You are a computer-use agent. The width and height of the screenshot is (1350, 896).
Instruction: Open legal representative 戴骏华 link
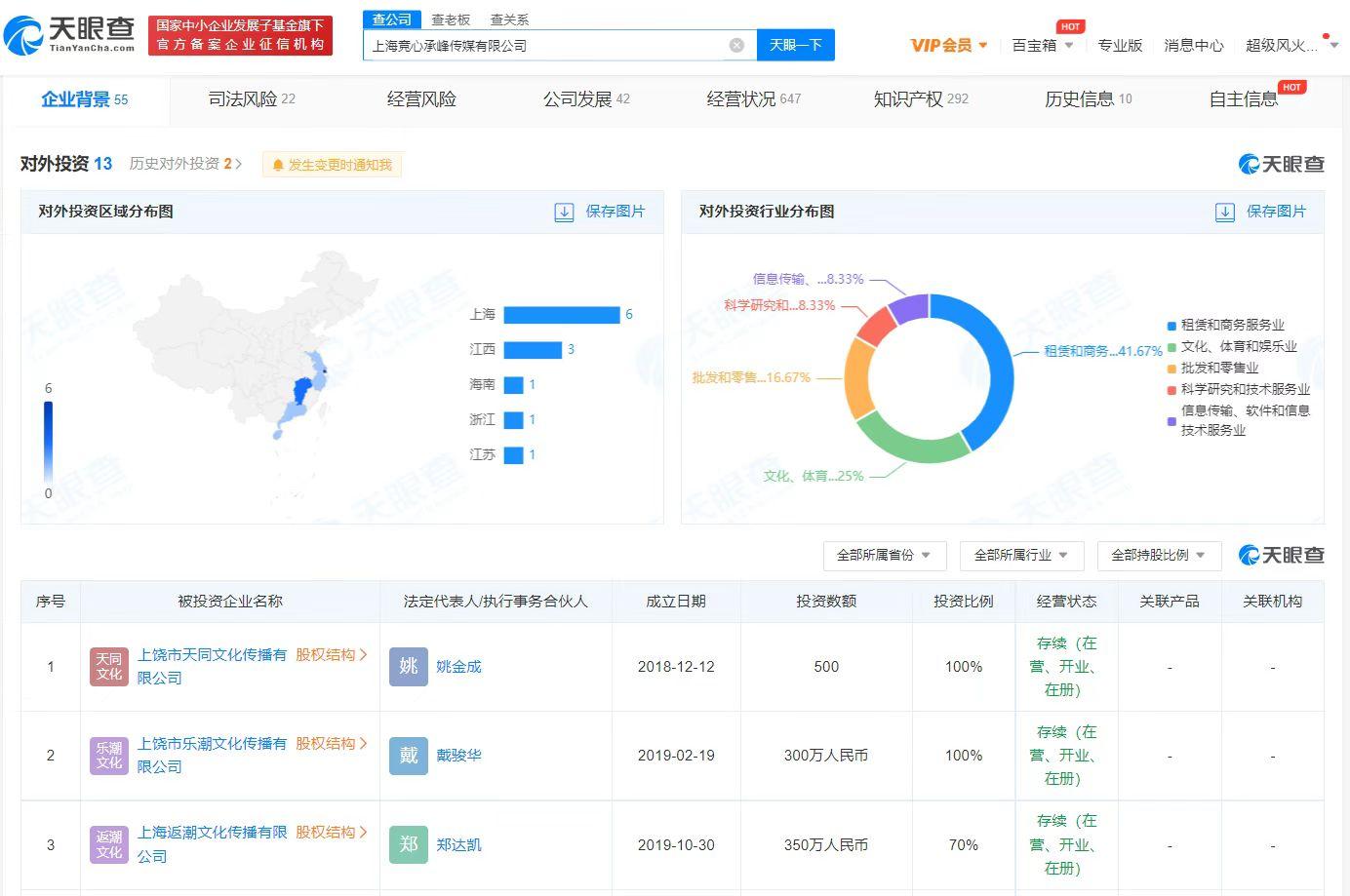coord(458,756)
